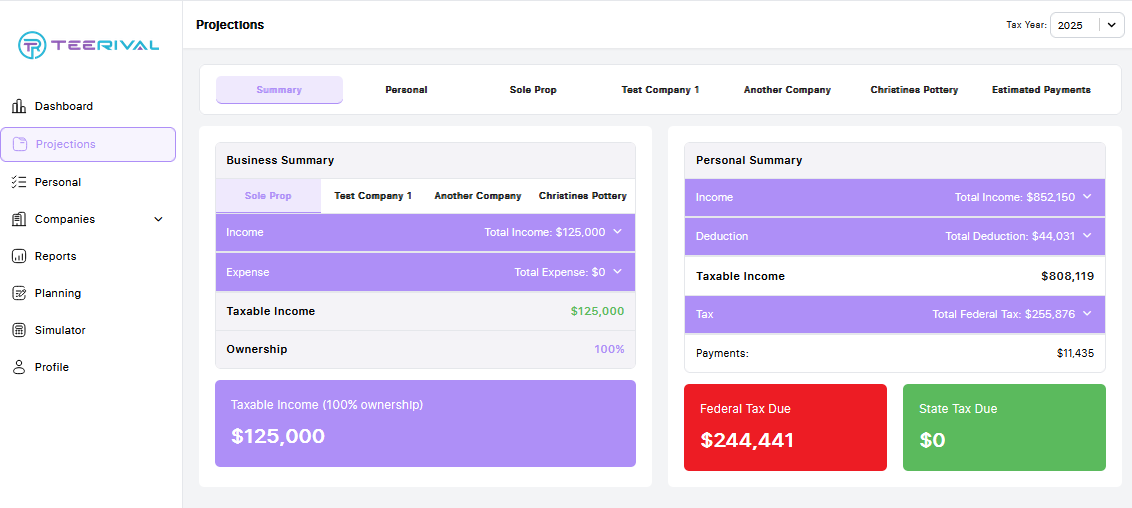Click the Simulator calculator icon
Viewport: 1132px width, 508px height.
coord(18,330)
